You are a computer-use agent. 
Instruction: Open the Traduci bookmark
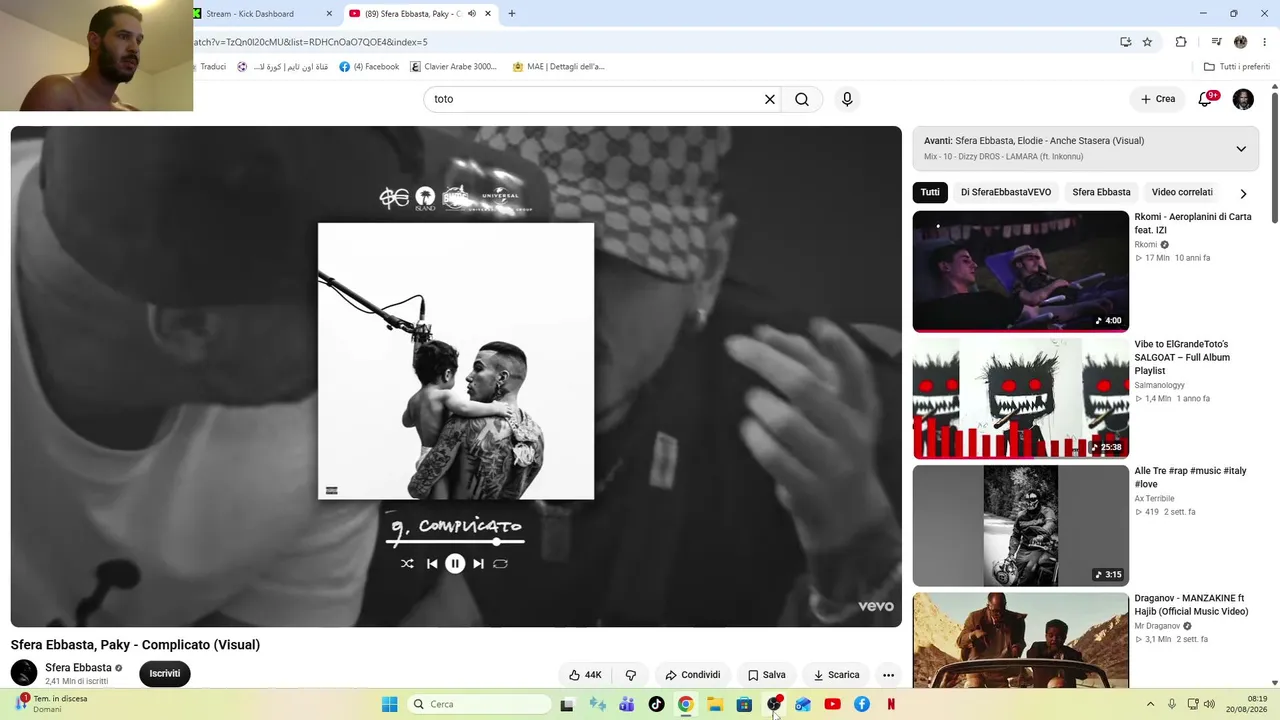[x=212, y=67]
